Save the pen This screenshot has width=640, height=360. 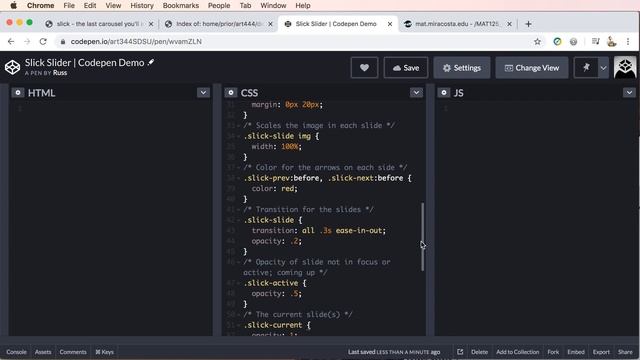click(406, 68)
